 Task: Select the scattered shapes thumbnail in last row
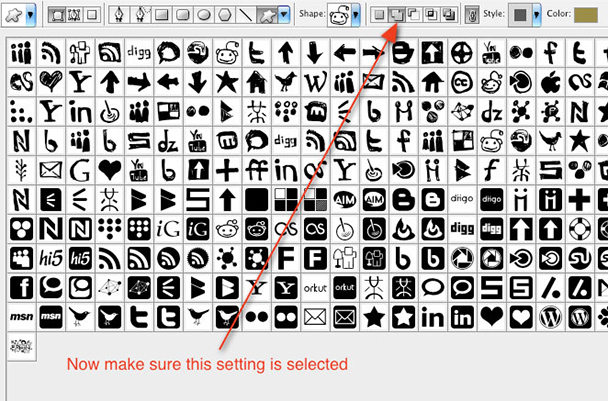tap(22, 347)
